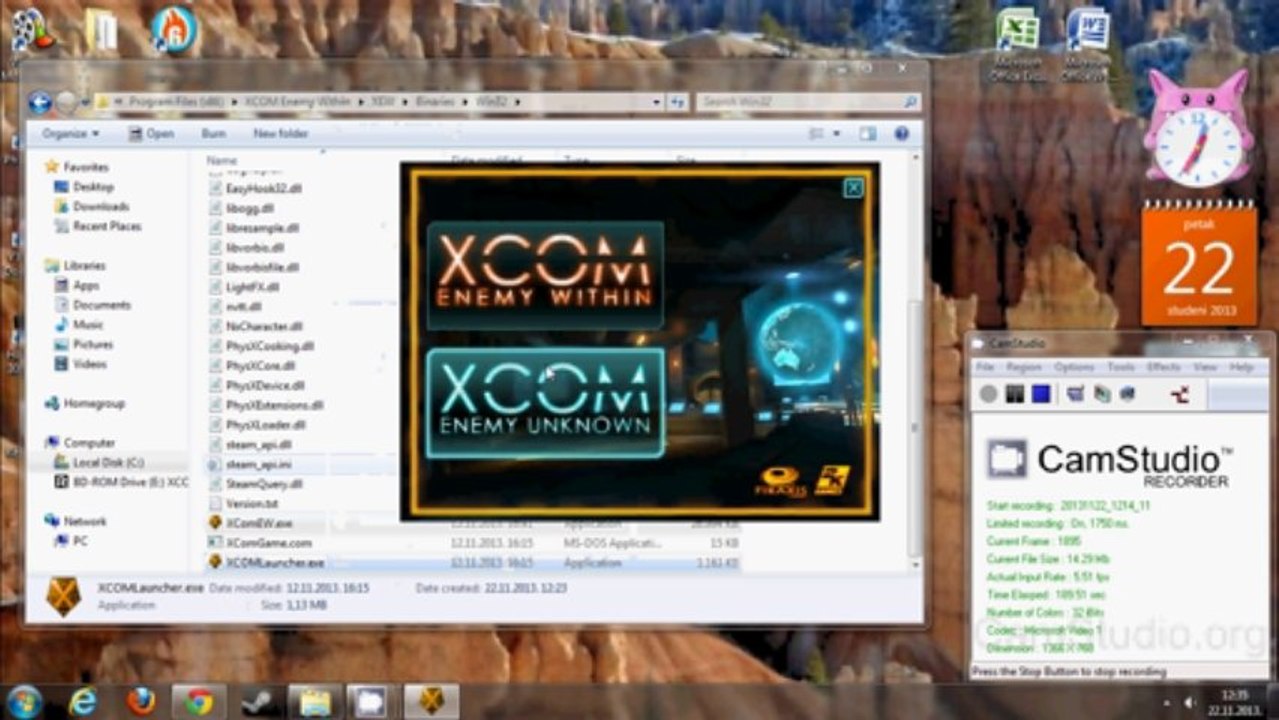Screen dimensions: 1279x720
Task: Select the XComGame.com file
Action: pos(260,543)
